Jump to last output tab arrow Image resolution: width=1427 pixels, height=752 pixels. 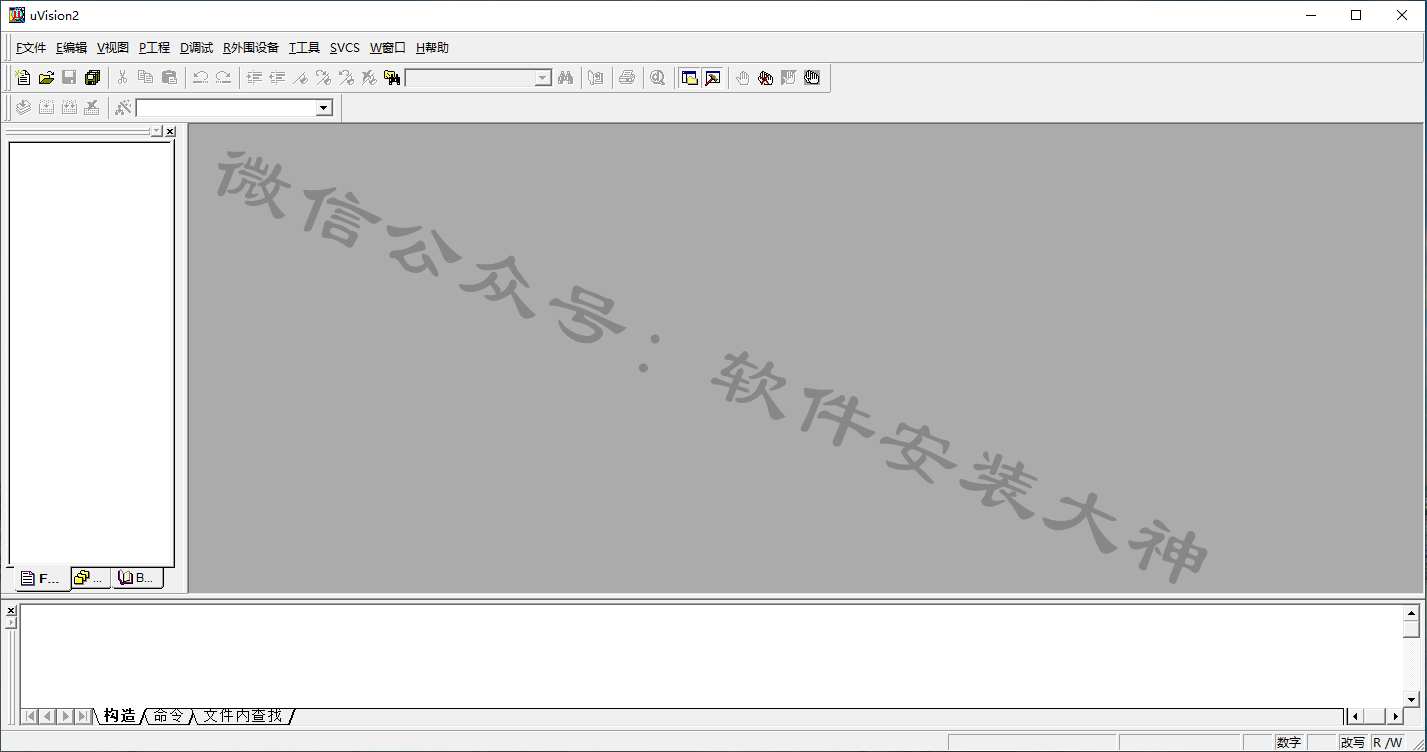click(x=83, y=716)
